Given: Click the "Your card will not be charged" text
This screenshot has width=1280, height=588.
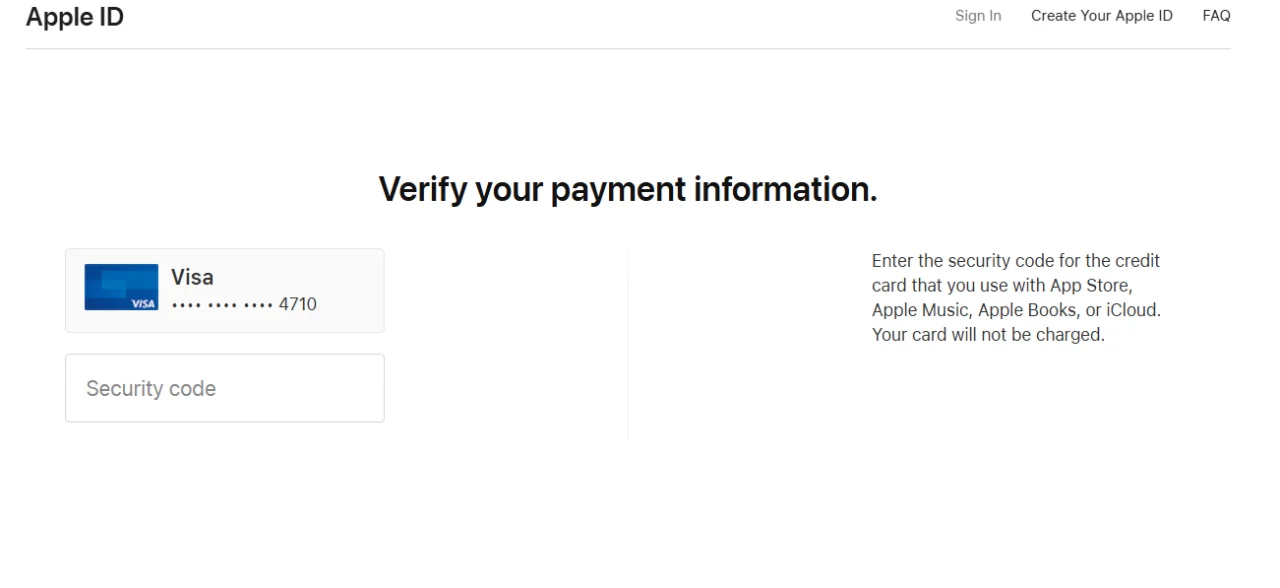Looking at the screenshot, I should click(988, 335).
